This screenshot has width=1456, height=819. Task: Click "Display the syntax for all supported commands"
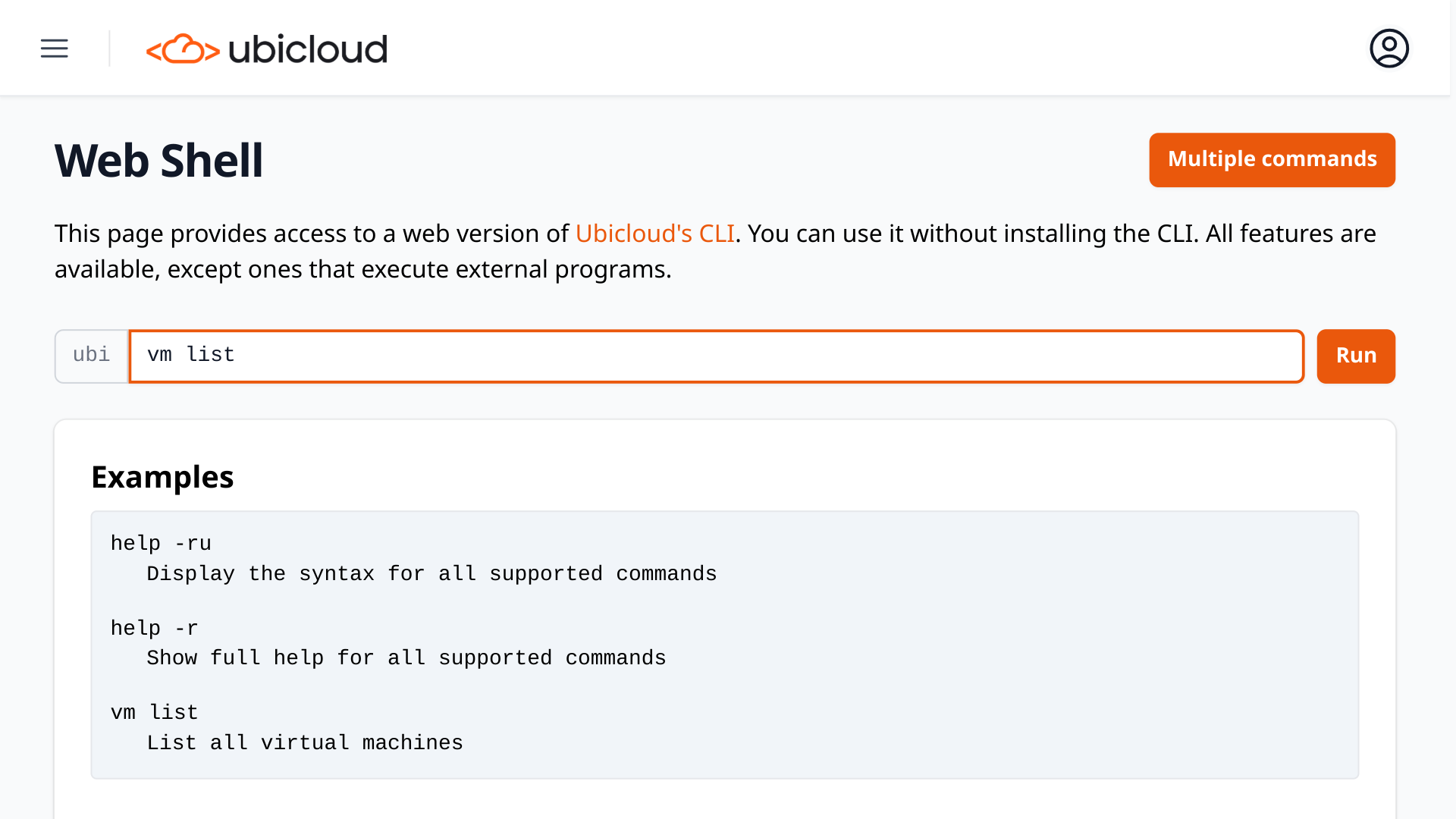coord(431,574)
